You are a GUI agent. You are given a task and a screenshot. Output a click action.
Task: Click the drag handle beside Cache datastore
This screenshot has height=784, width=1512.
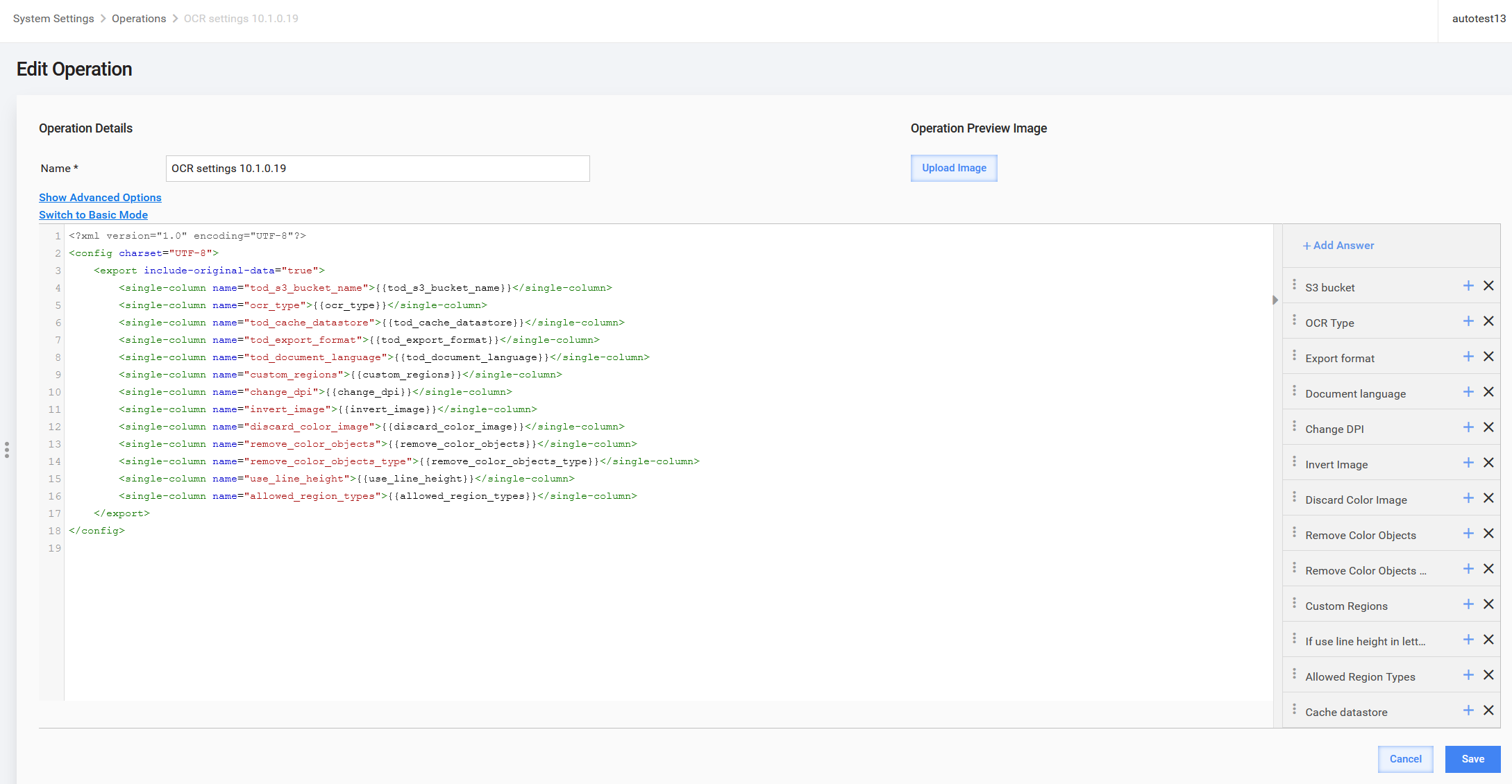[1294, 709]
